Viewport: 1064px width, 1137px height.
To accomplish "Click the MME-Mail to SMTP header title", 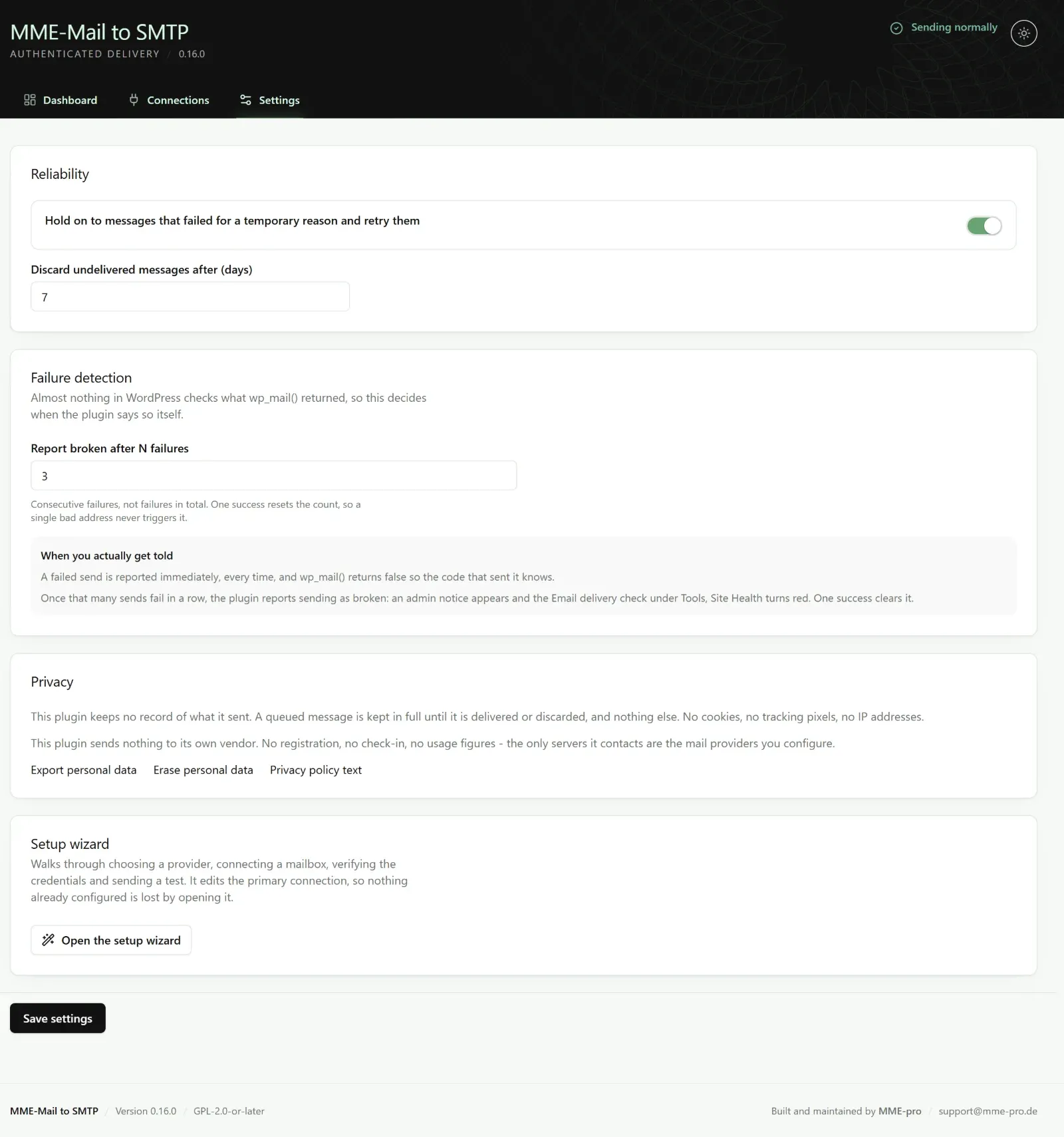I will (x=100, y=32).
